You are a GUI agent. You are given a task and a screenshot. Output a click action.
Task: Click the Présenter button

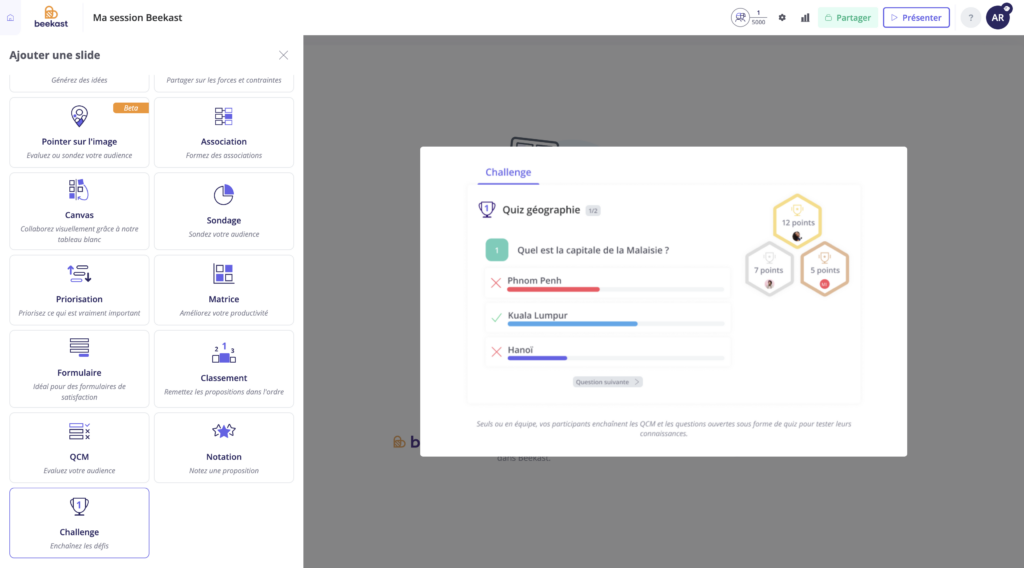coord(916,18)
